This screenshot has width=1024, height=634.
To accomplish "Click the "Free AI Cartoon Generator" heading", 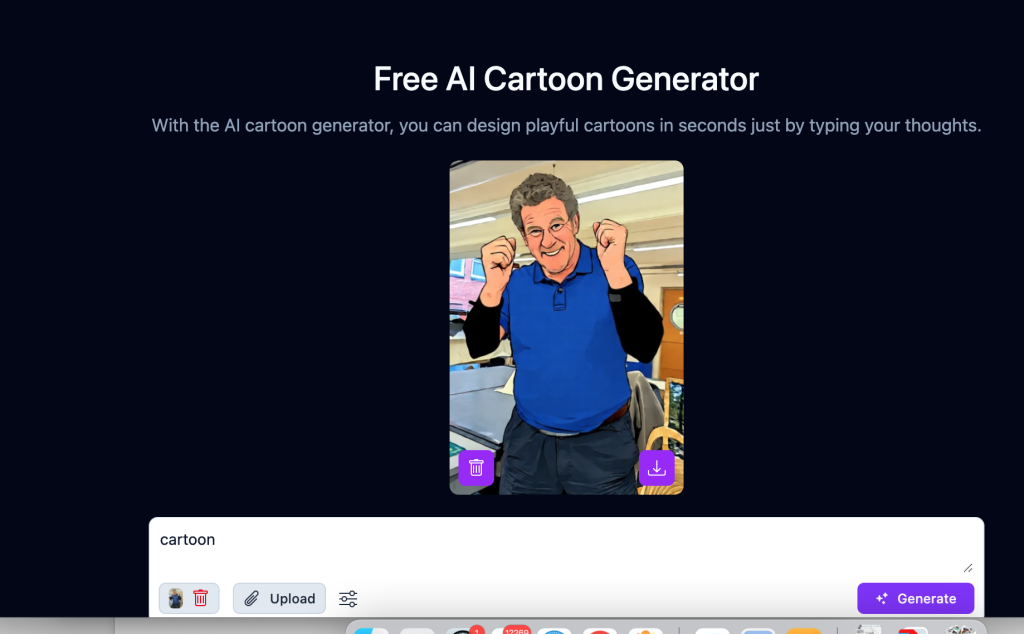I will (x=566, y=79).
